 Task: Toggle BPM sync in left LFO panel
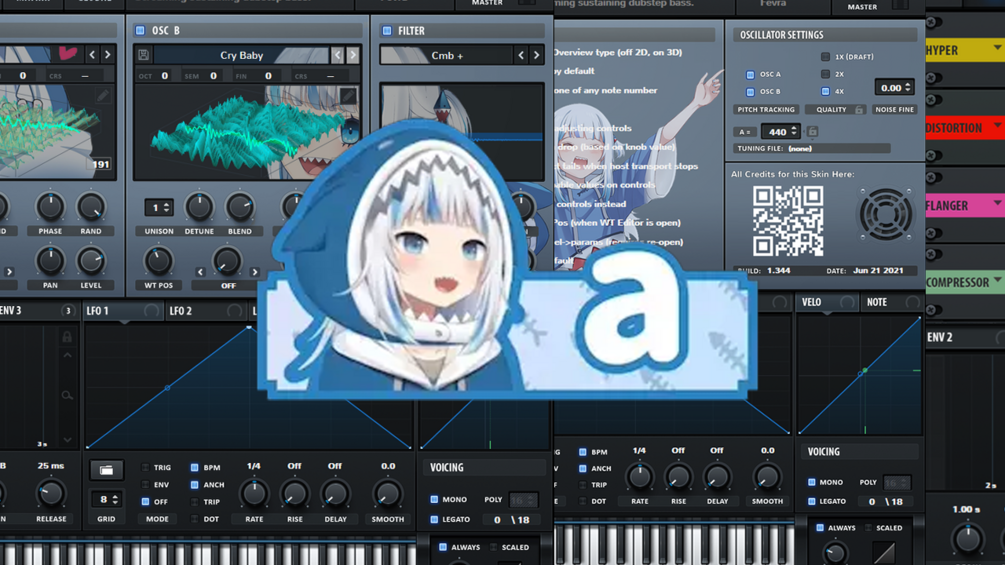pos(194,468)
